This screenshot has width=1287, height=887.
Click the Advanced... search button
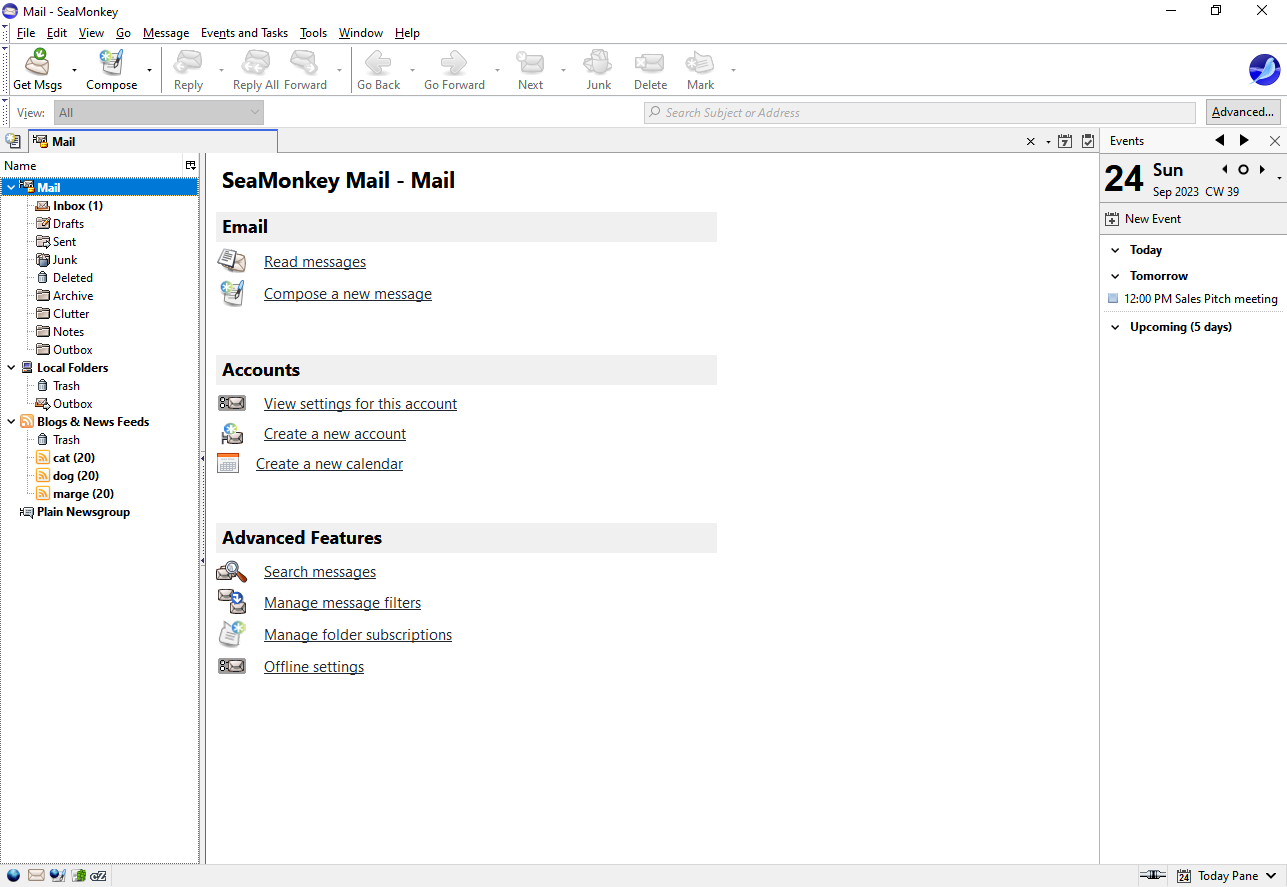[1243, 112]
